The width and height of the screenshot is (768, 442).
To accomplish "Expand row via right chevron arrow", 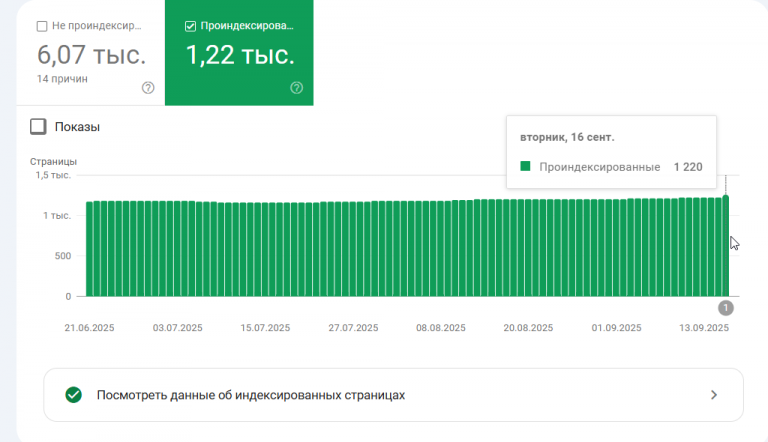I will pyautogui.click(x=714, y=395).
